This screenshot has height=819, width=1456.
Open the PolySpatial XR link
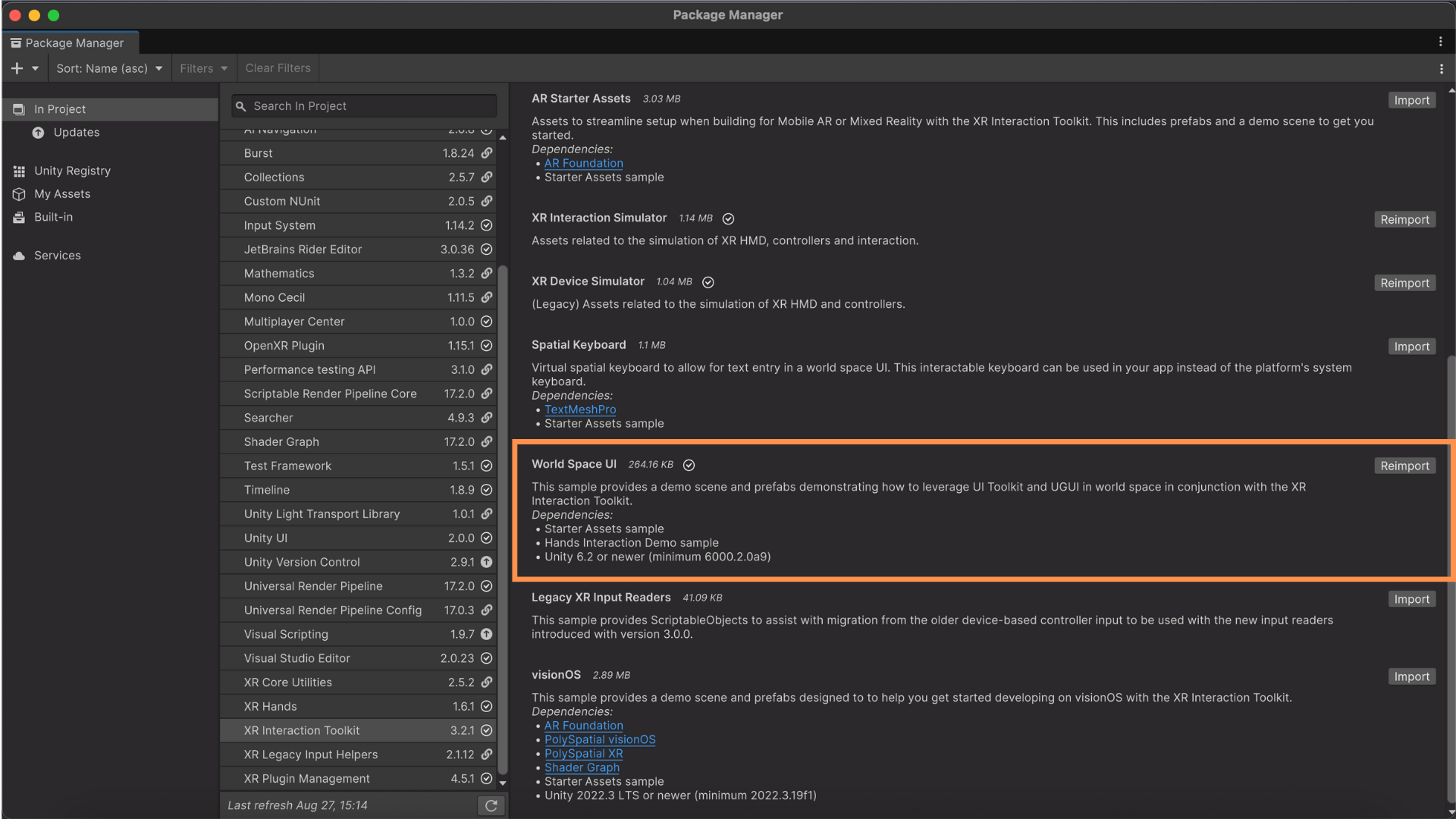[583, 754]
